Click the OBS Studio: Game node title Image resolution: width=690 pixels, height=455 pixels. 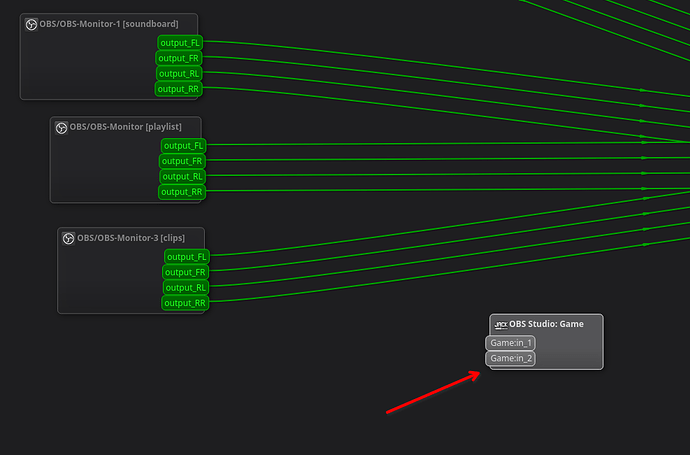click(x=547, y=324)
